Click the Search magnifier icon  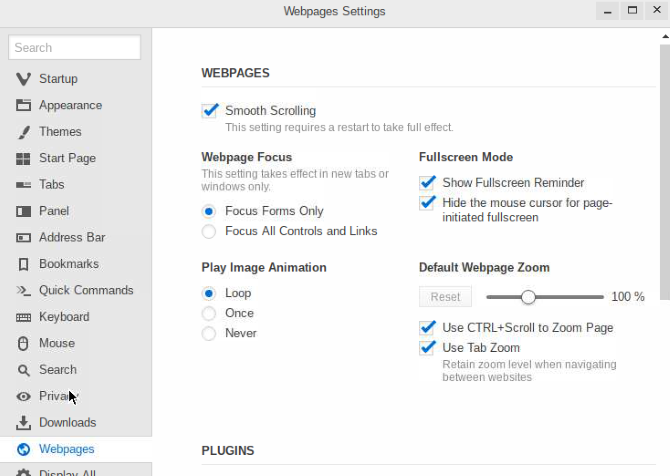(x=24, y=370)
